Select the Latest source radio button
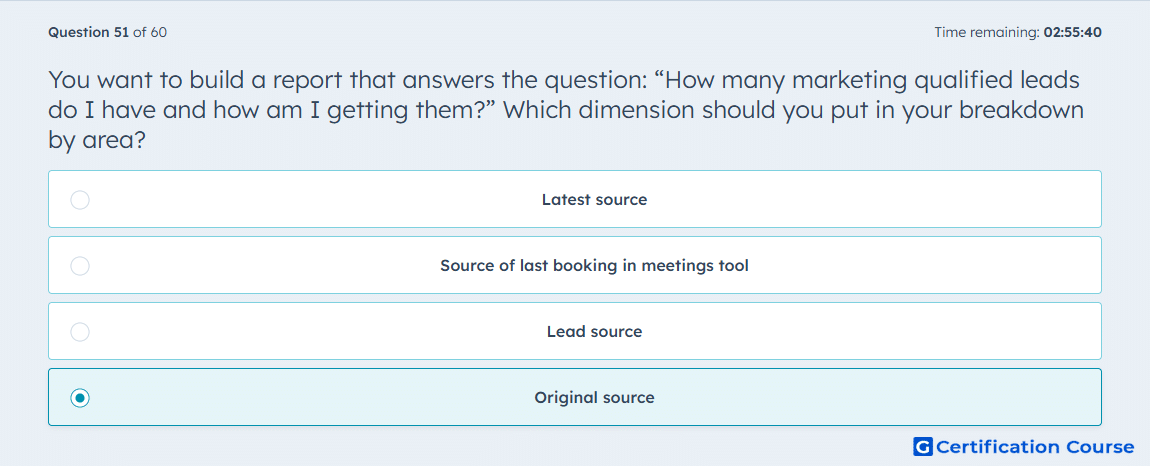This screenshot has height=466, width=1150. 80,200
